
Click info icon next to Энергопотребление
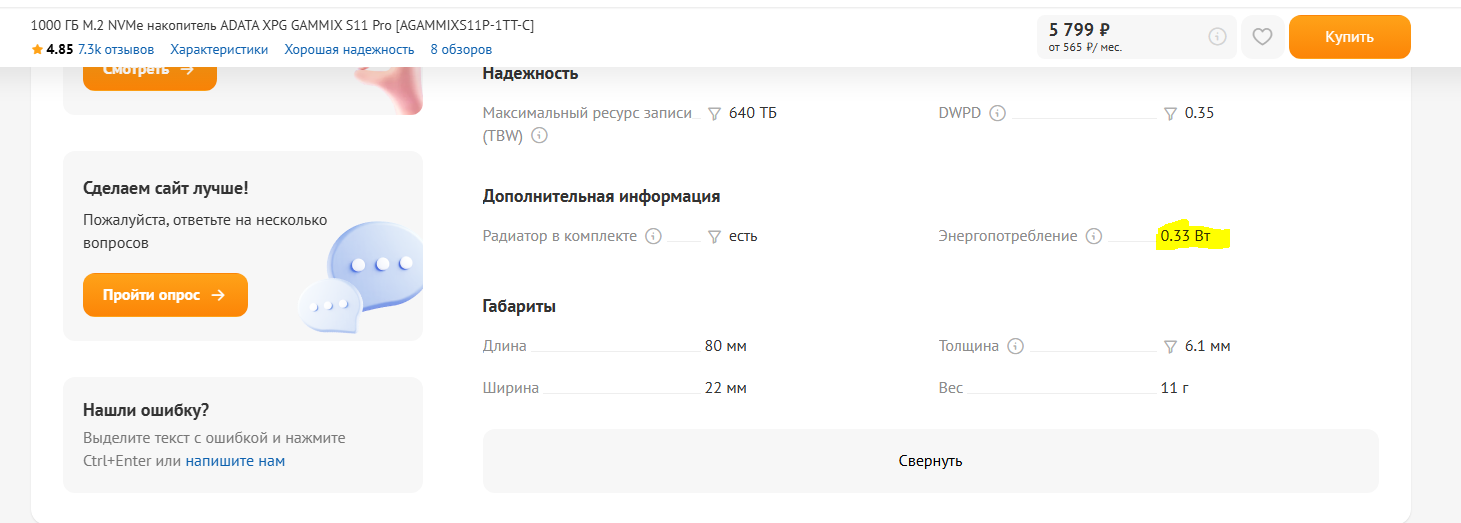(1094, 236)
